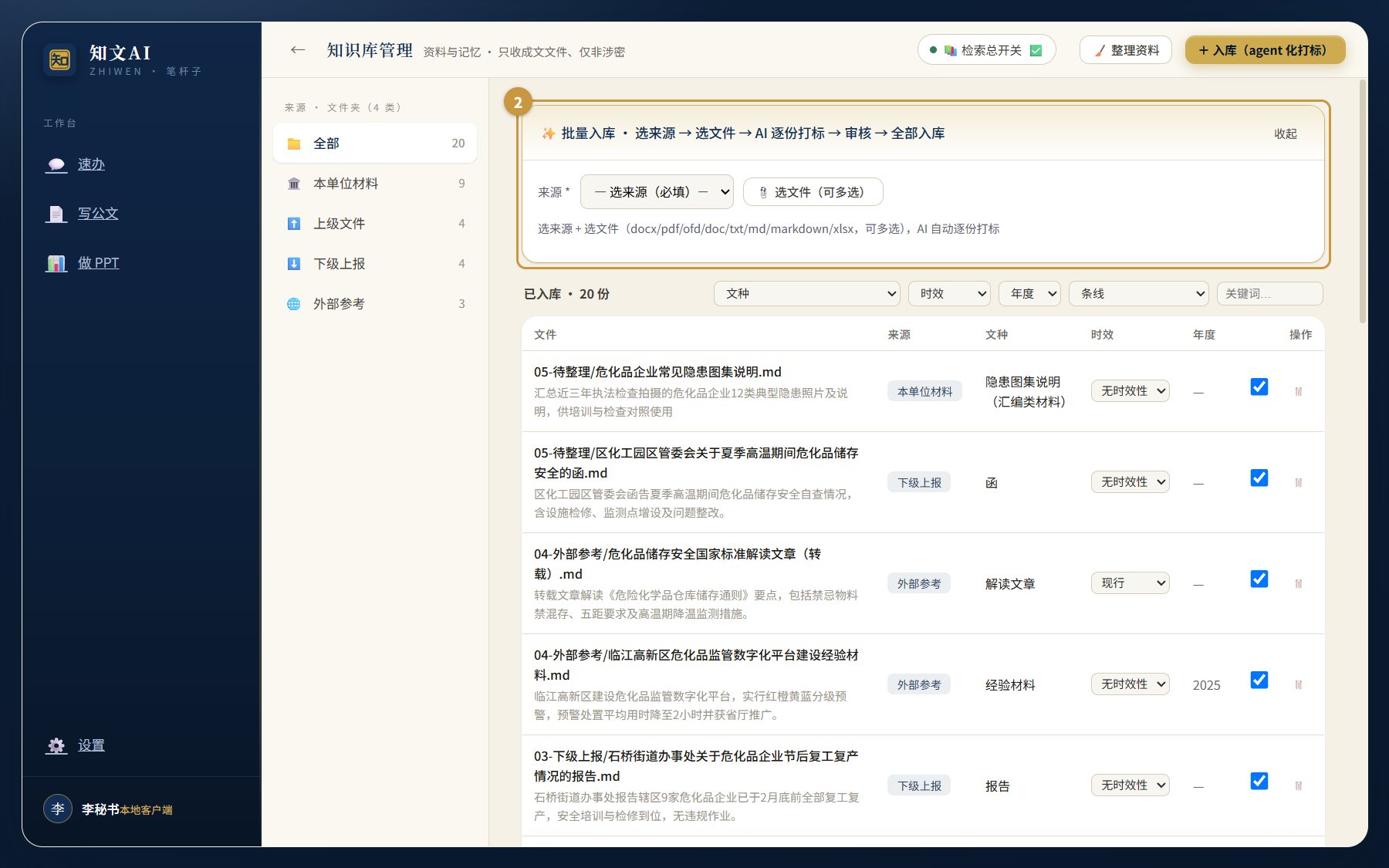Click 选文件 (可多选) button
The height and width of the screenshot is (868, 1389).
[x=813, y=191]
